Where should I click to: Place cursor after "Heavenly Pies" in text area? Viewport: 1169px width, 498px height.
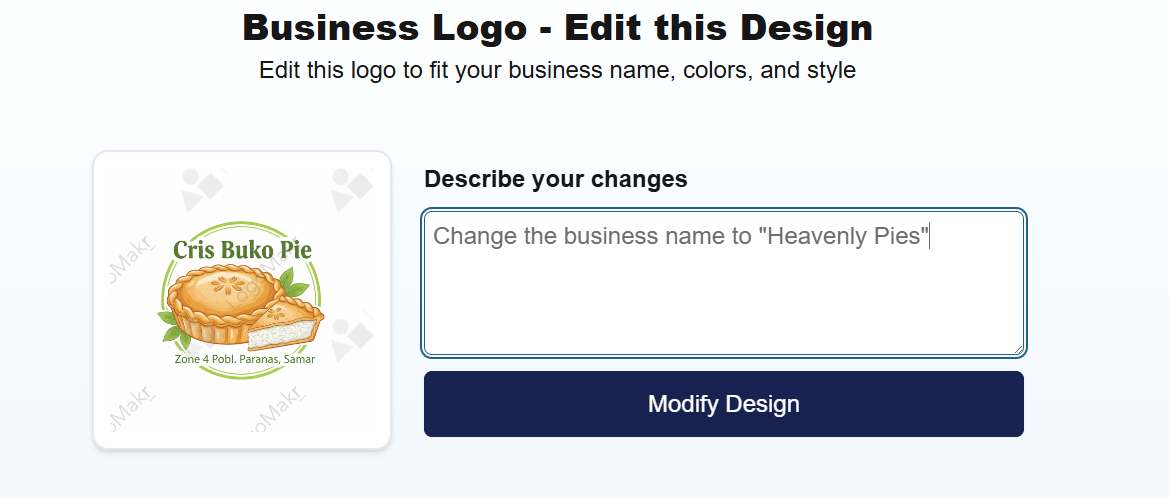tap(930, 237)
